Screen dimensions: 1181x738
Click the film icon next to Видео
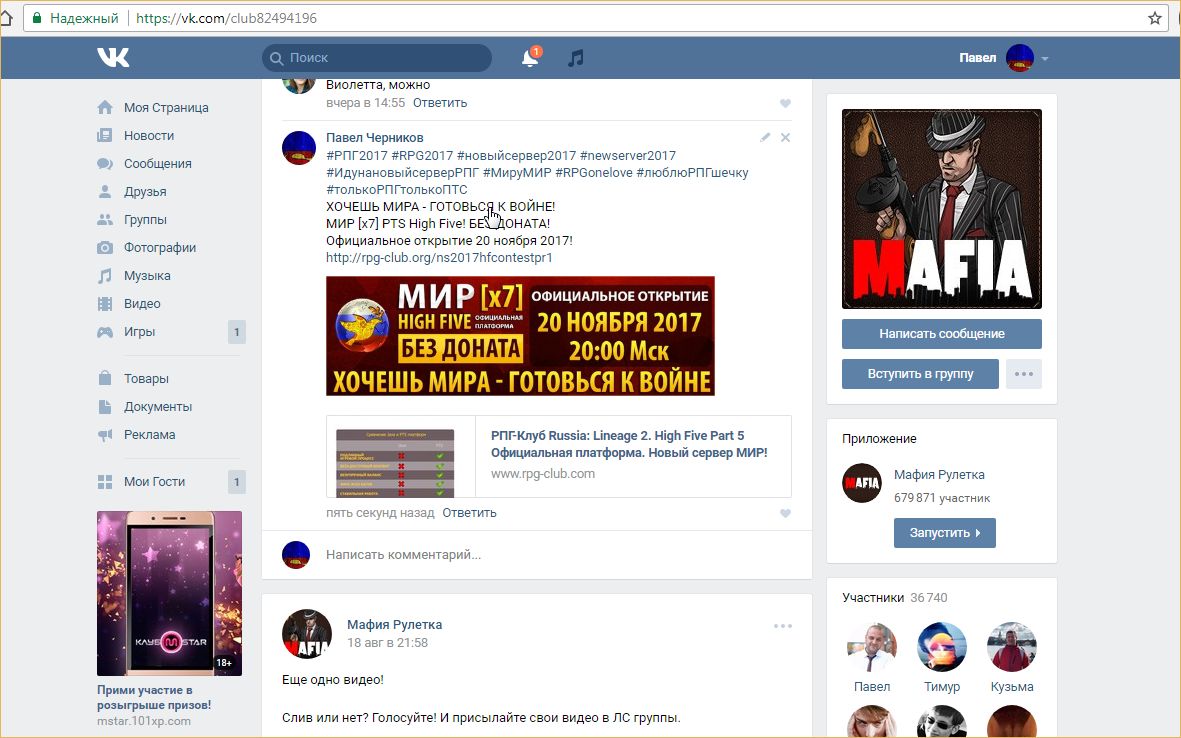pos(105,303)
